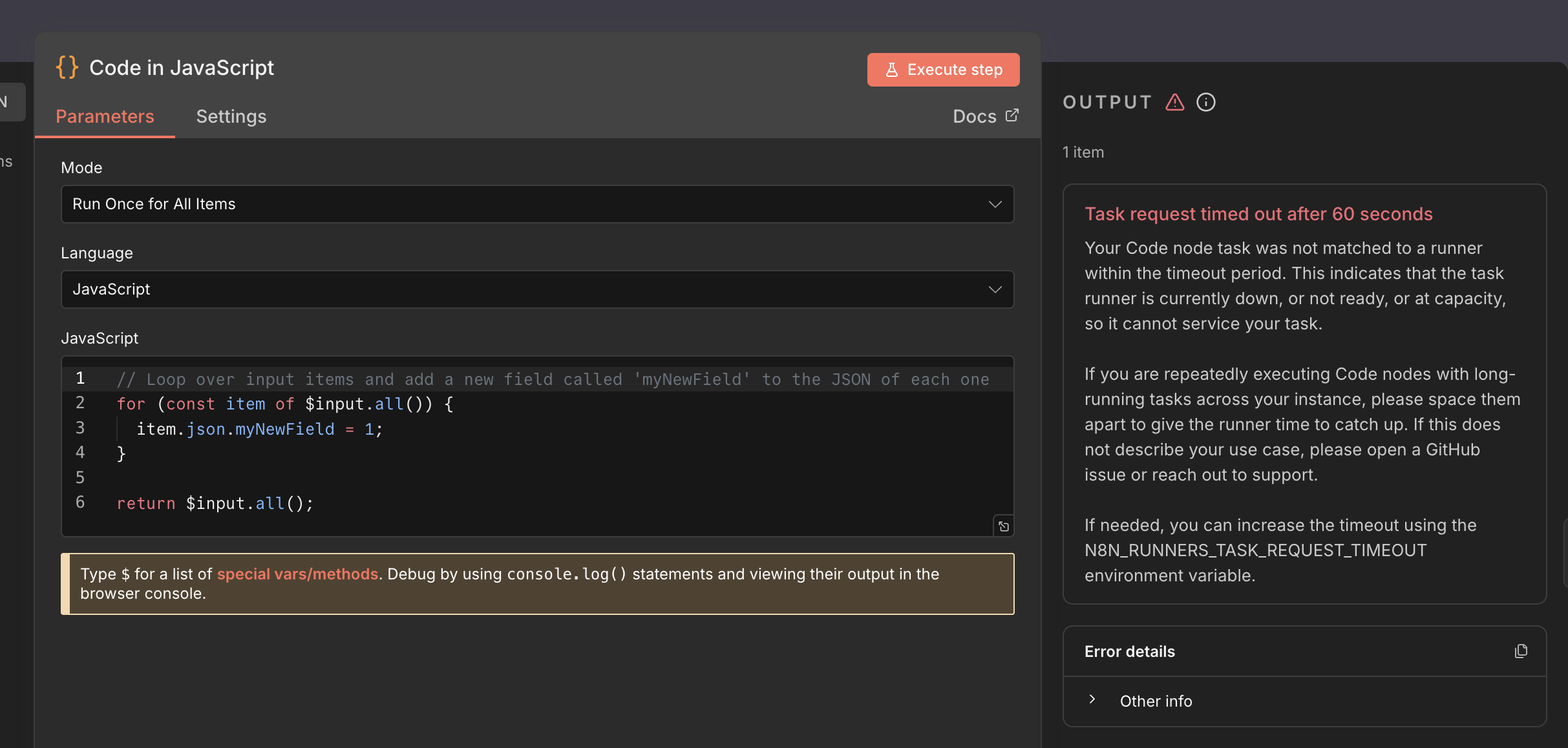This screenshot has height=748, width=1568.
Task: Click the flask icon inside the Execute step button
Action: coord(893,69)
